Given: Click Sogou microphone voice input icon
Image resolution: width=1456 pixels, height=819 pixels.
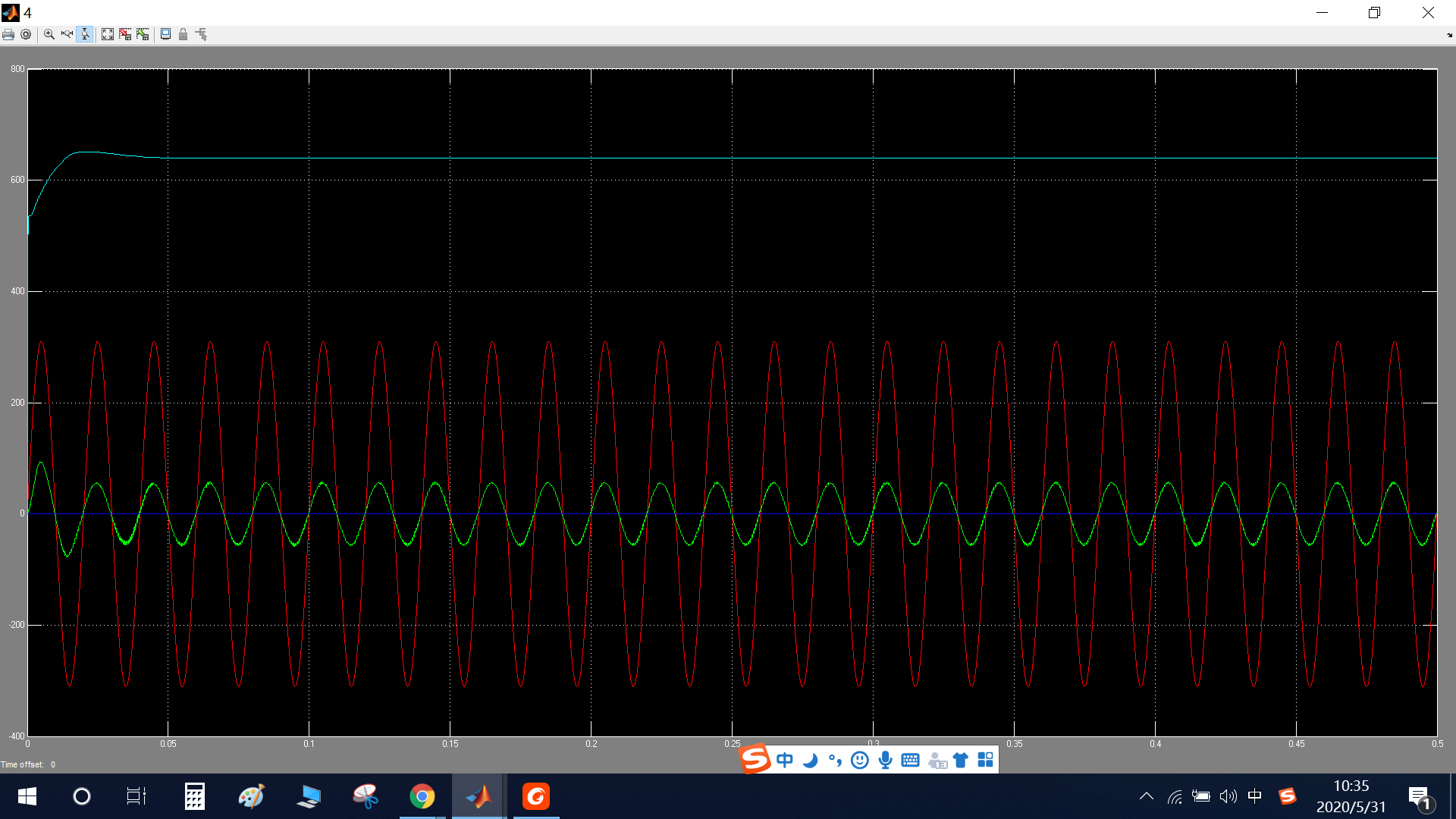Looking at the screenshot, I should click(885, 760).
